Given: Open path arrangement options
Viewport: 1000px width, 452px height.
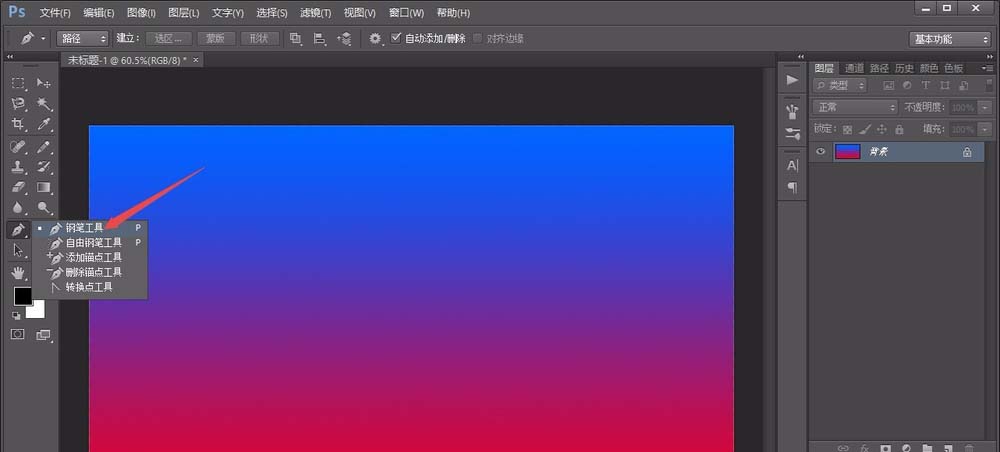Looking at the screenshot, I should pyautogui.click(x=344, y=38).
